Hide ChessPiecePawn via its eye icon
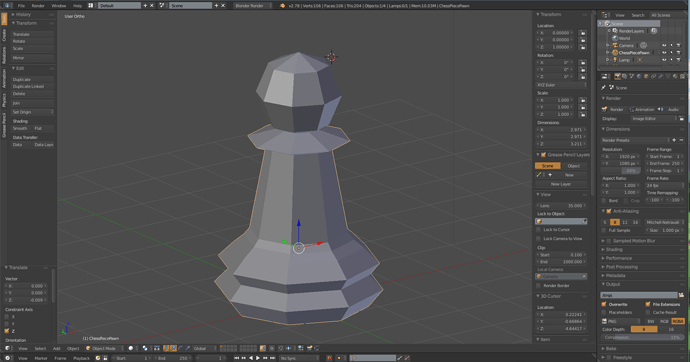Viewport: 690px width, 362px height. (664, 53)
